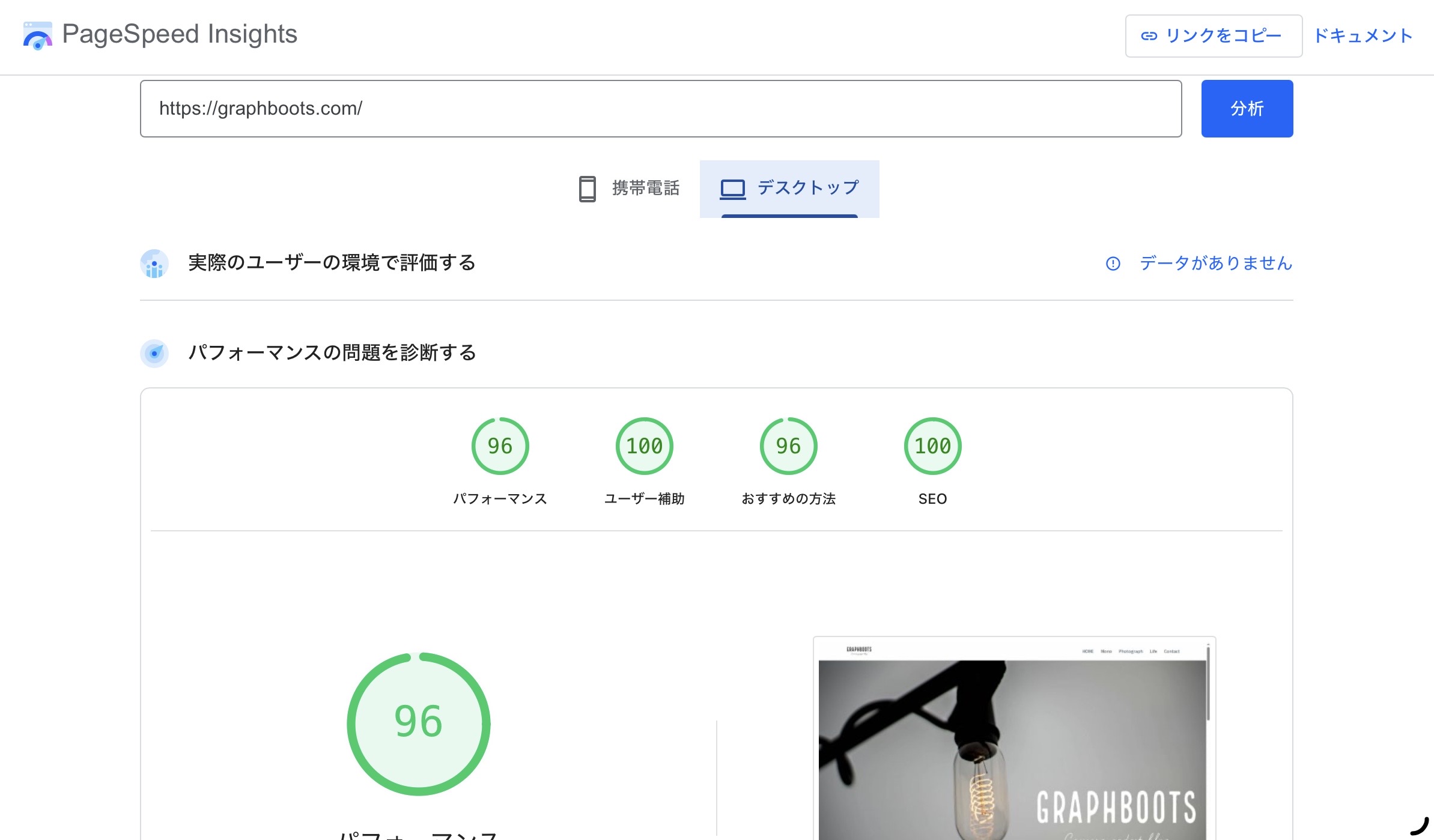Click the おすすめの方法 score circle showing 96
Screen dimensions: 1434x840
pos(789,446)
